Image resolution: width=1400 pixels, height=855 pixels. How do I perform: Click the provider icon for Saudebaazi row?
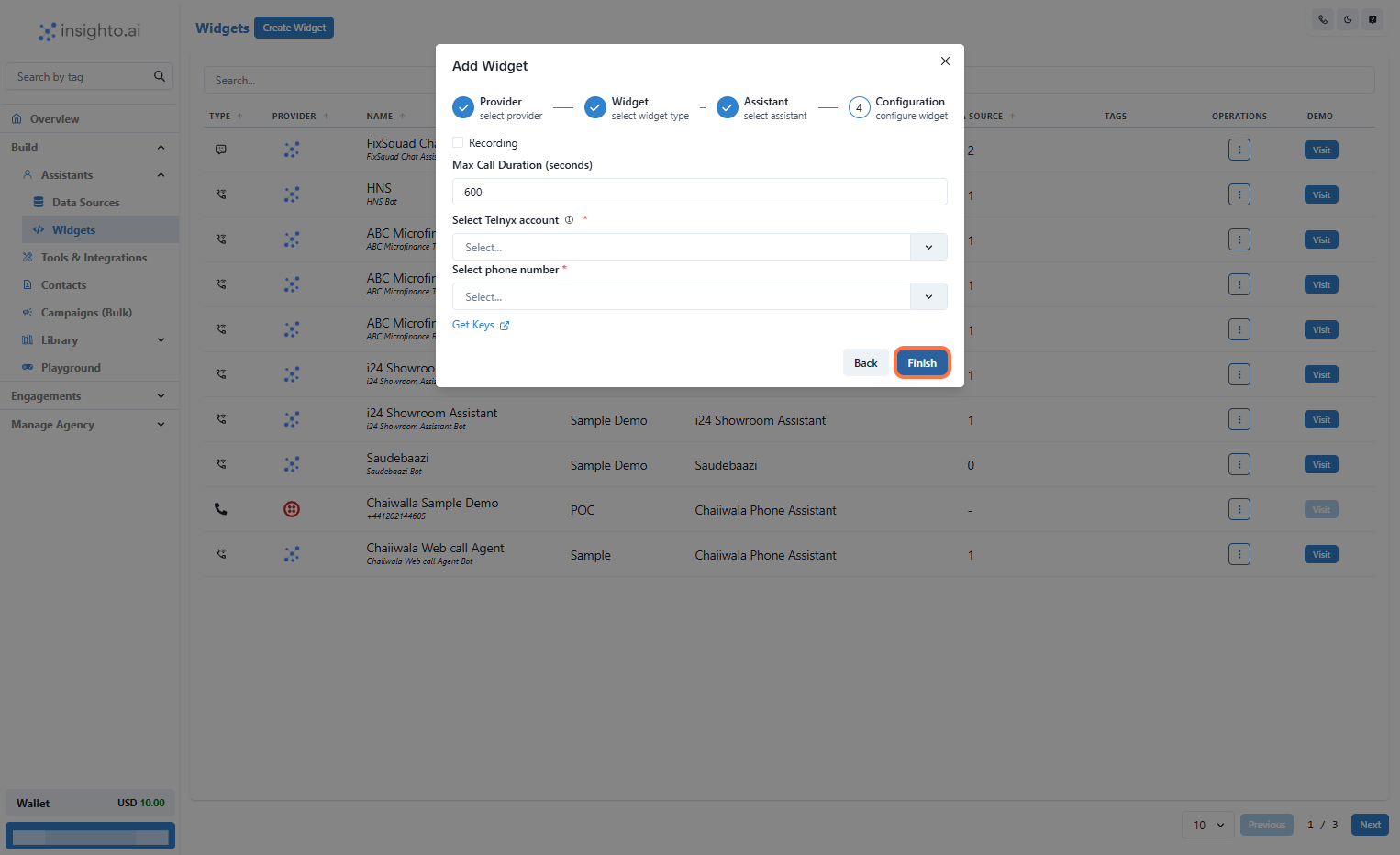tap(292, 464)
